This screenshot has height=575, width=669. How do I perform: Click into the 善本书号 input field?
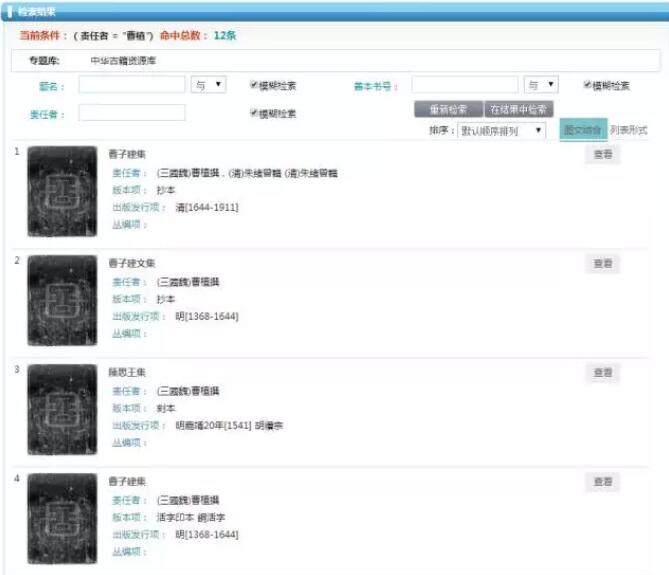point(465,86)
